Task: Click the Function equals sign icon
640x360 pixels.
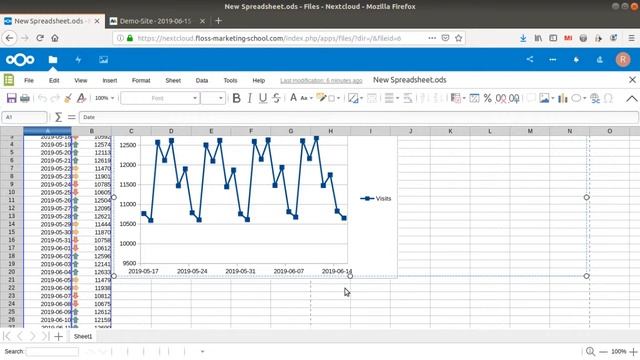Action: [71, 117]
